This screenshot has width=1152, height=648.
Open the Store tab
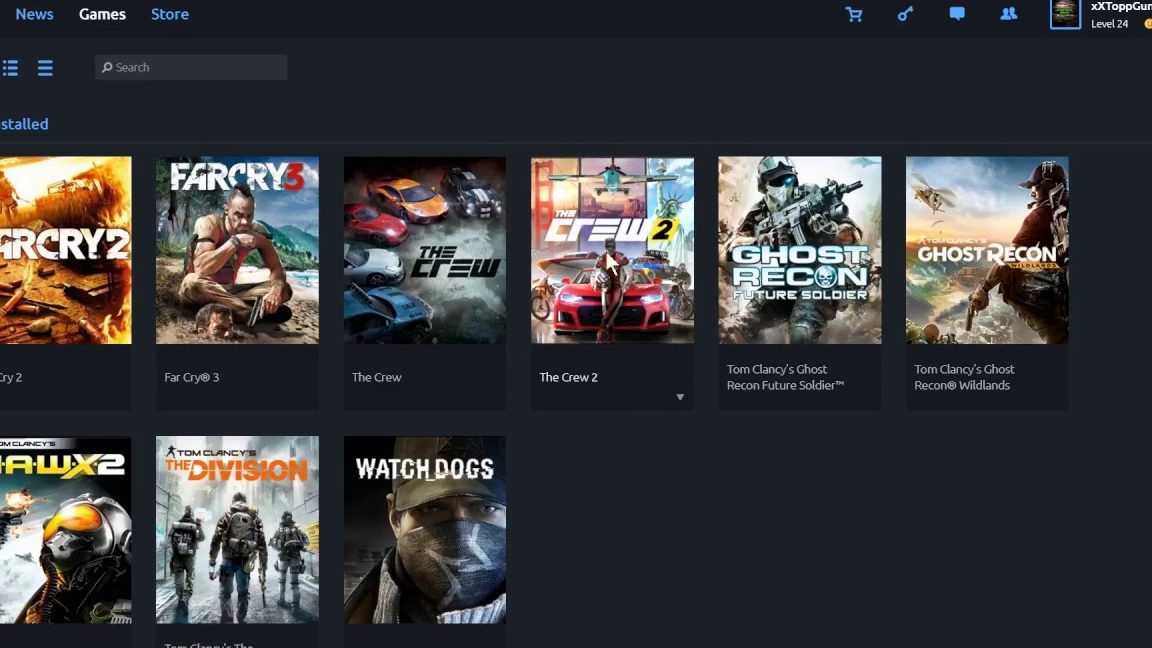[x=169, y=14]
